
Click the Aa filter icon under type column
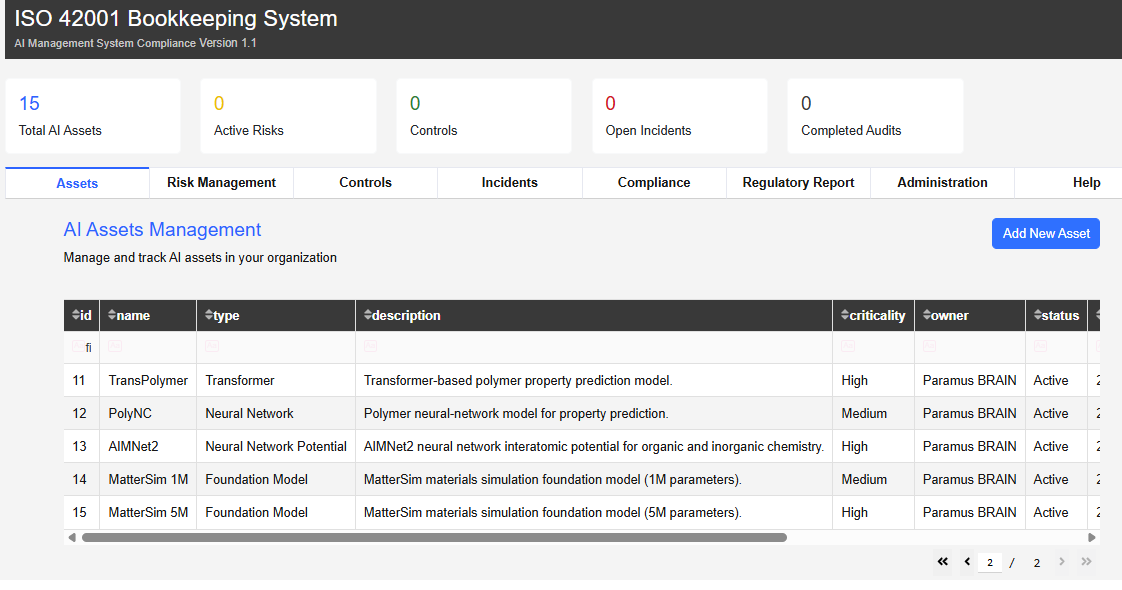pos(212,346)
